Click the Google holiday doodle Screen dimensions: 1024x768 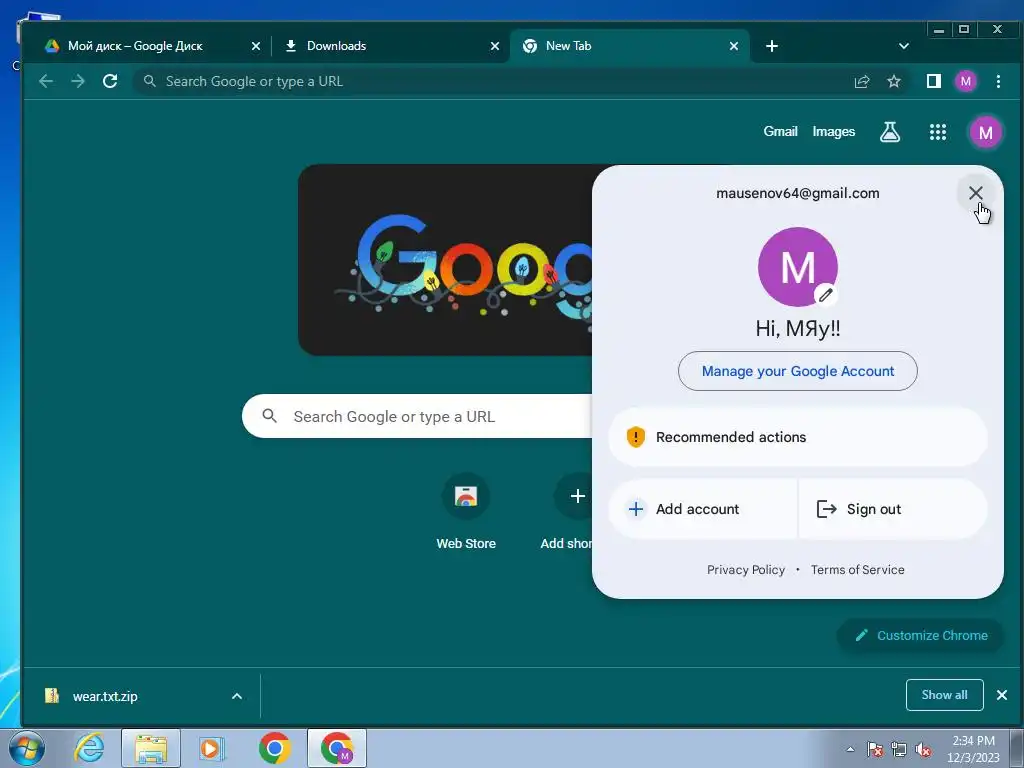click(445, 260)
